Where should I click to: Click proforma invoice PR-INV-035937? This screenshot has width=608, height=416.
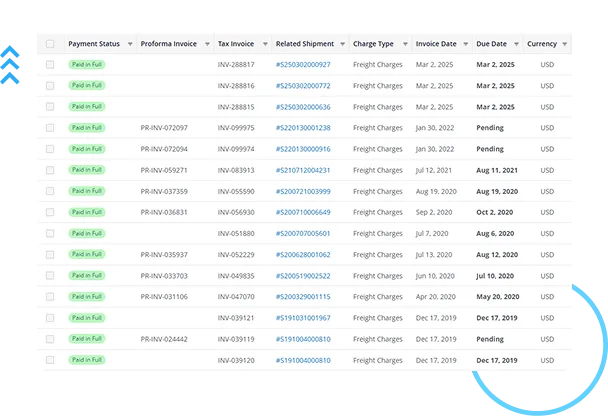coord(164,255)
